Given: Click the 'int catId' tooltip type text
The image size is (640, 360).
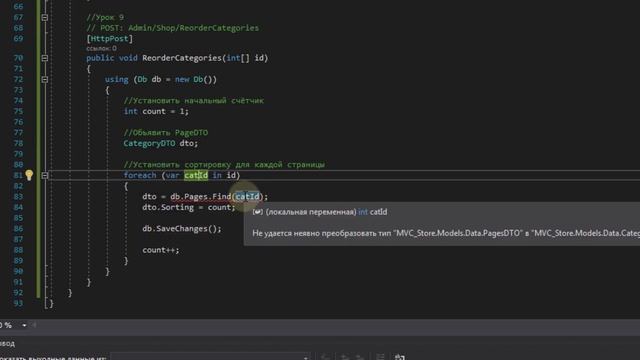Looking at the screenshot, I should 373,212.
